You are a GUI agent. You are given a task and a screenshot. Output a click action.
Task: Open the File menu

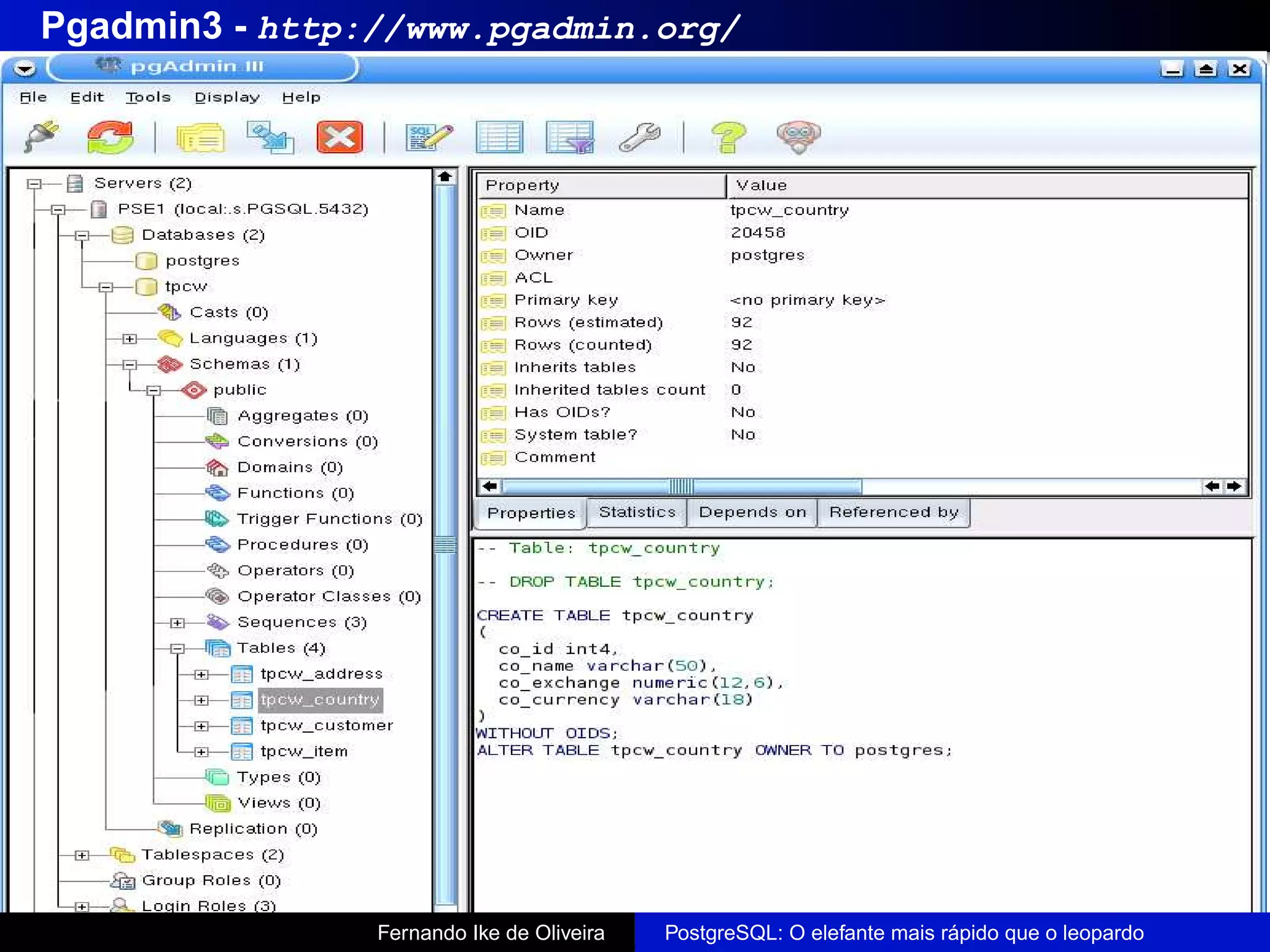pyautogui.click(x=33, y=97)
